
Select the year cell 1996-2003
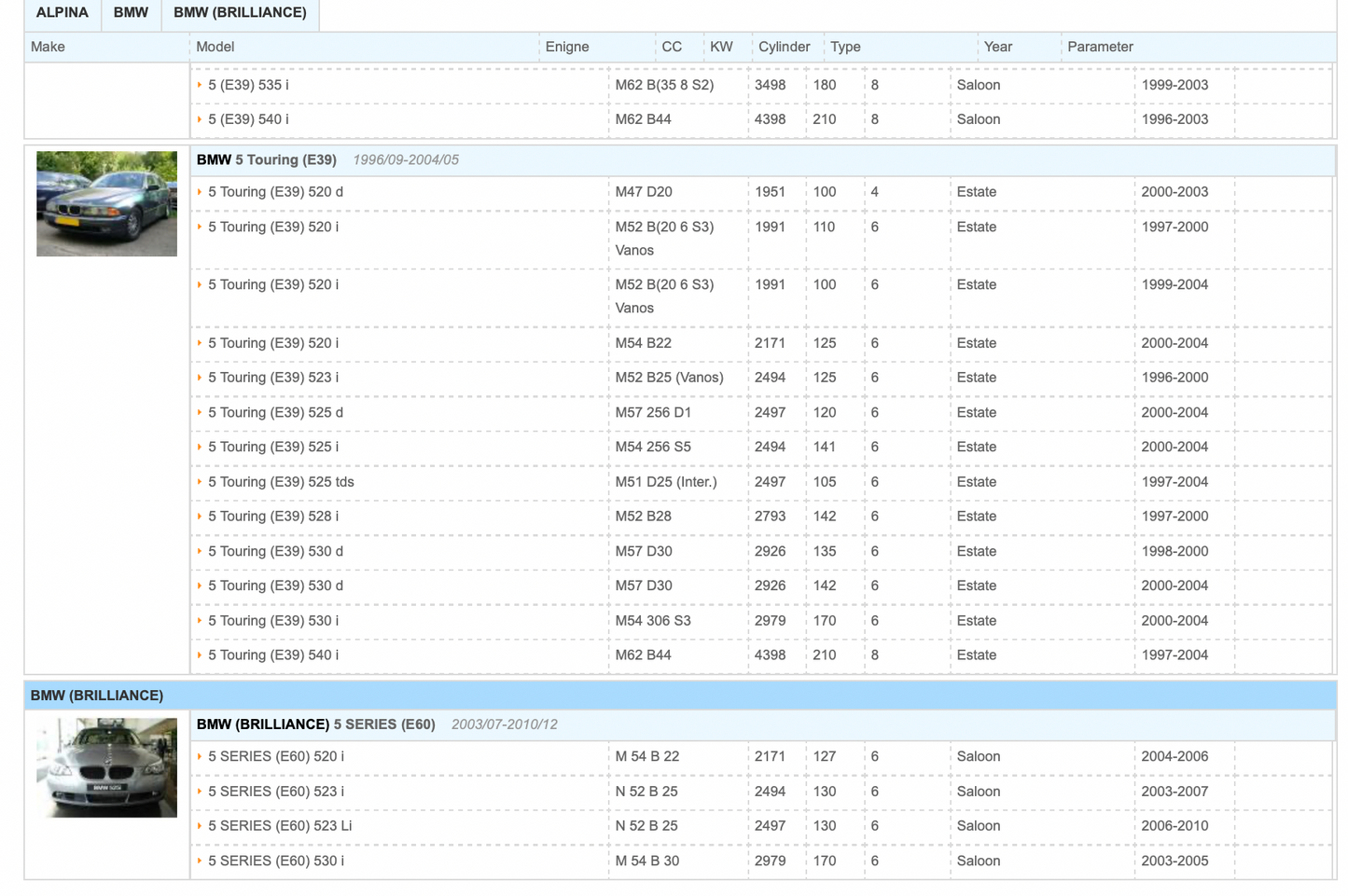point(1174,119)
